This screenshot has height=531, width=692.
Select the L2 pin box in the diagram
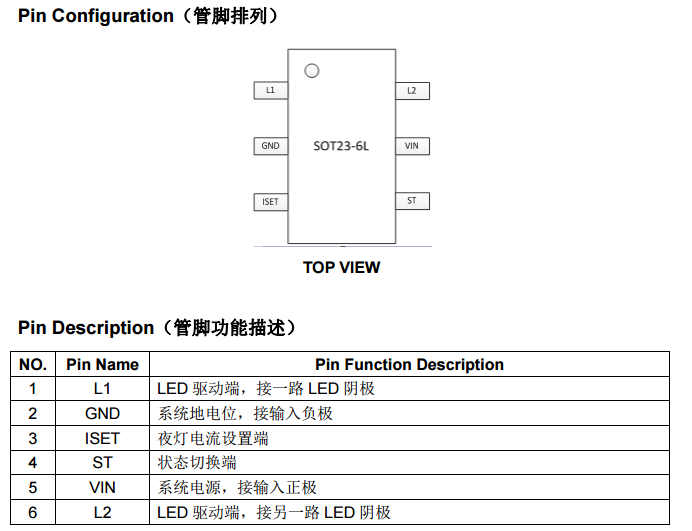coord(412,91)
